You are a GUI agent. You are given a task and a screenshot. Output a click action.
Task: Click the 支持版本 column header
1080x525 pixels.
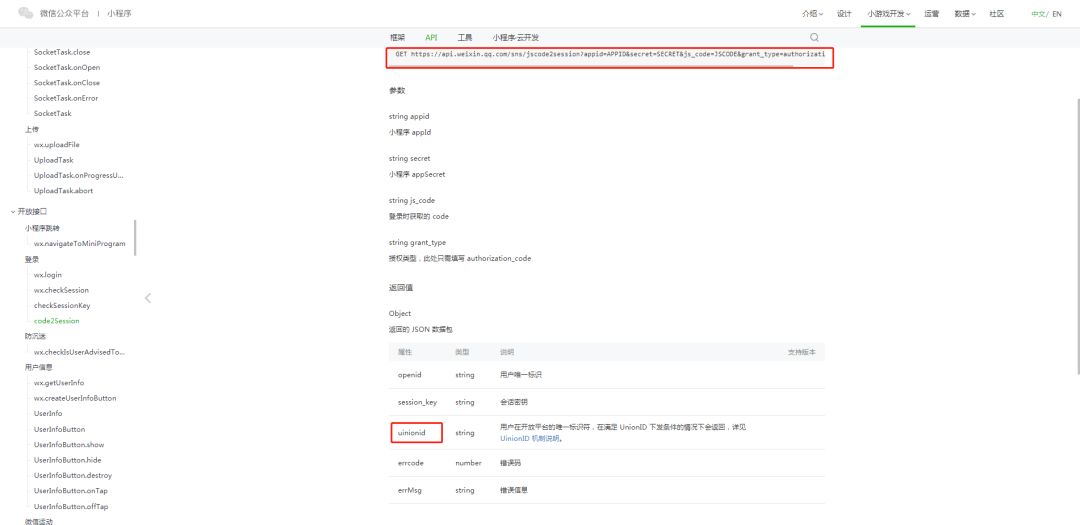[x=801, y=352]
